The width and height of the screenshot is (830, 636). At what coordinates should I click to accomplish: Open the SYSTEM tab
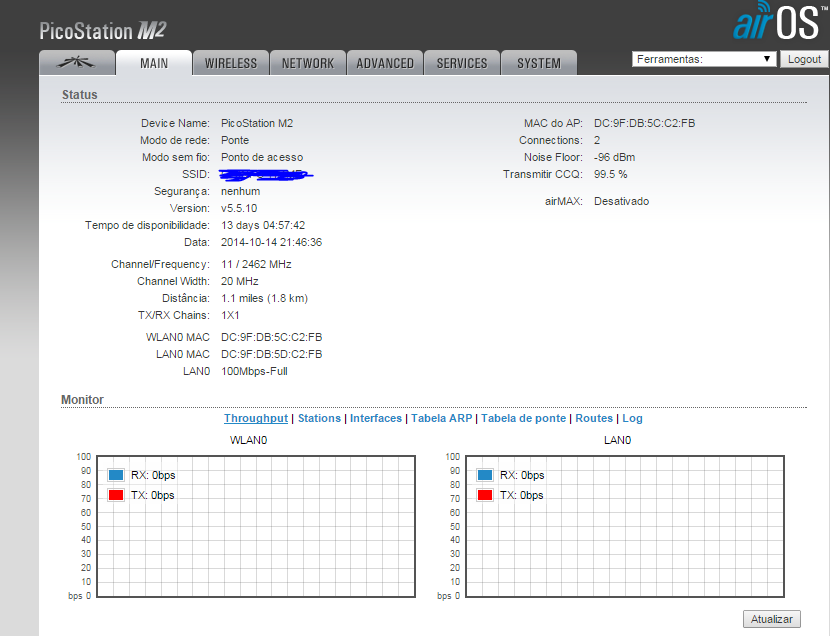539,63
